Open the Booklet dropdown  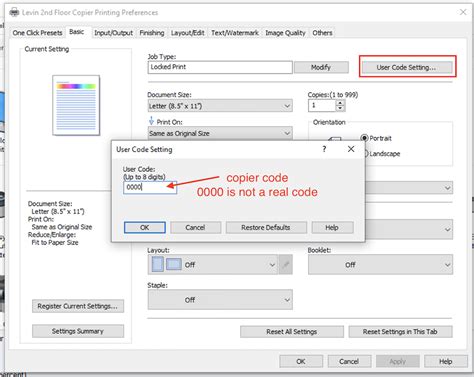pos(380,265)
